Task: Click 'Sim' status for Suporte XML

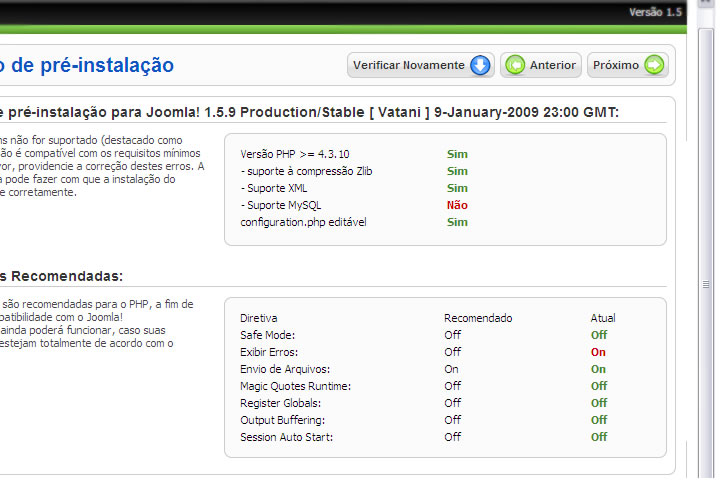Action: [457, 188]
